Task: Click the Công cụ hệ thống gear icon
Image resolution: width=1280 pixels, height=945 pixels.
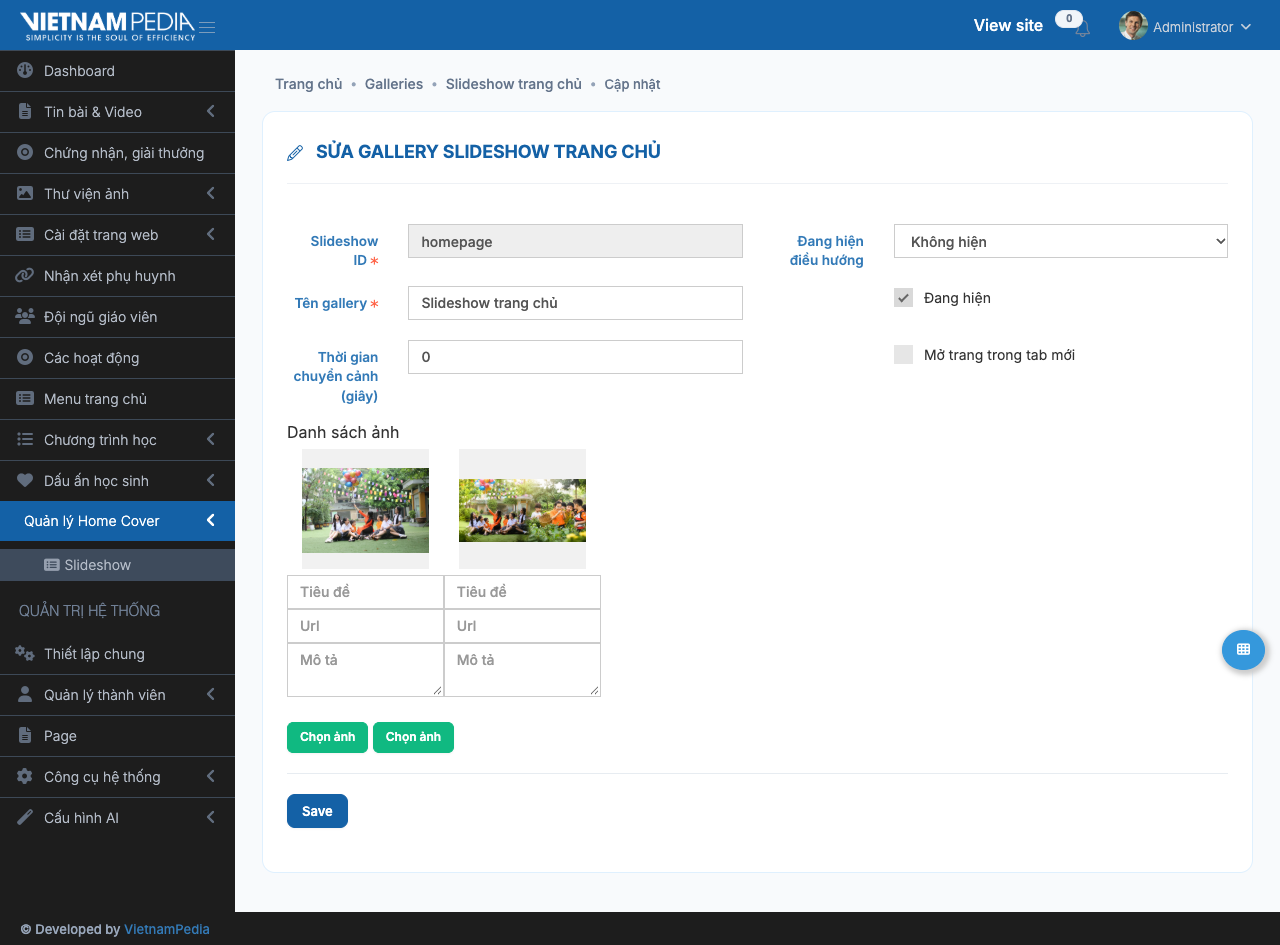Action: tap(25, 777)
